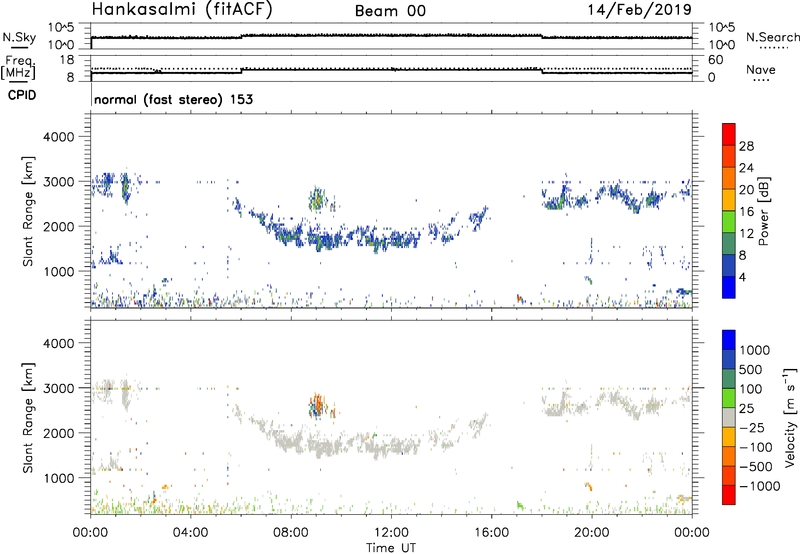Click the 18 tick on the frequency axis

(67, 59)
